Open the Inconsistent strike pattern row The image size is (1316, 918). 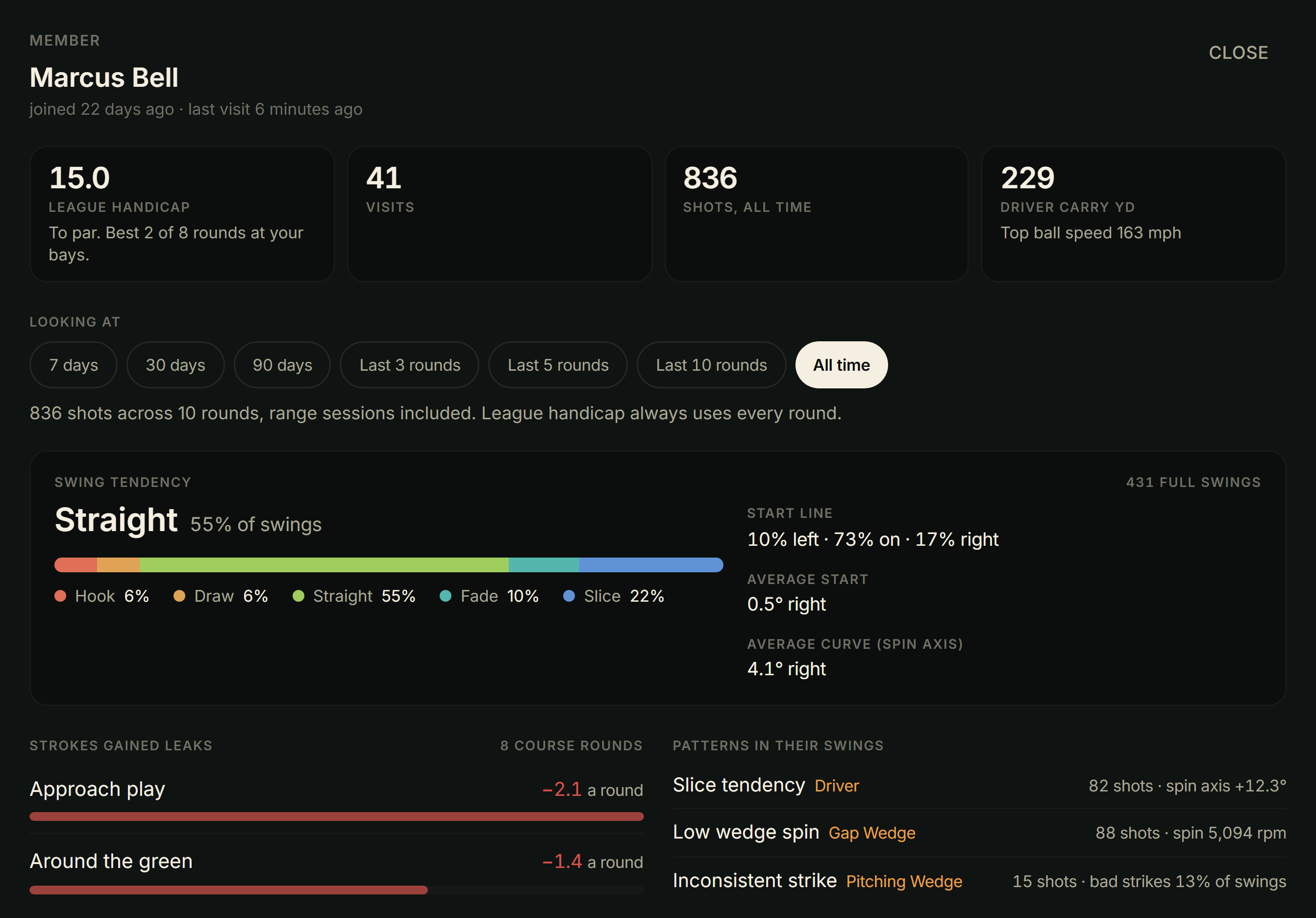(980, 881)
